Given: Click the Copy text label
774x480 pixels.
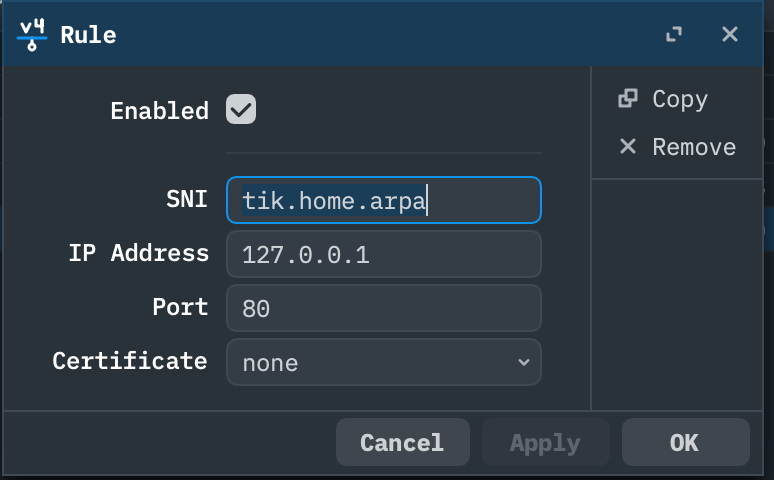Looking at the screenshot, I should tap(680, 99).
